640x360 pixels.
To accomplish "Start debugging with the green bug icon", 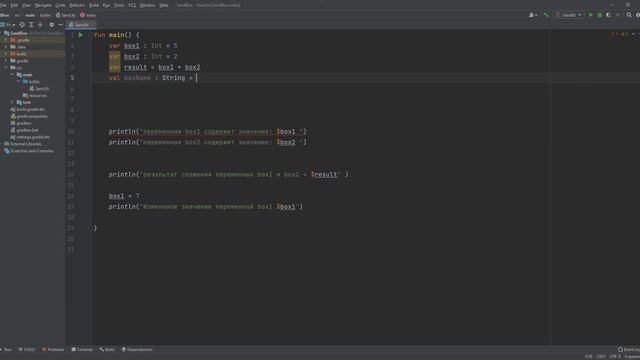I will [x=600, y=15].
